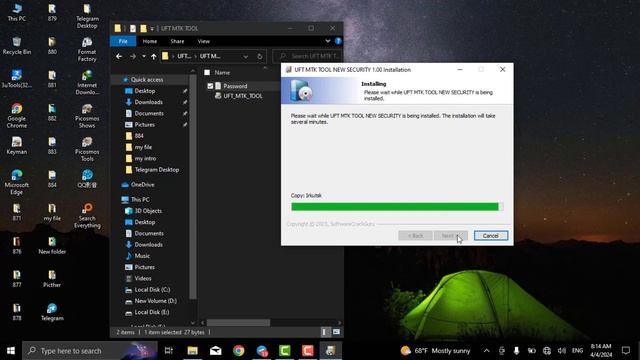Select OneDrive in navigation pane
This screenshot has height=360, width=640.
click(142, 184)
